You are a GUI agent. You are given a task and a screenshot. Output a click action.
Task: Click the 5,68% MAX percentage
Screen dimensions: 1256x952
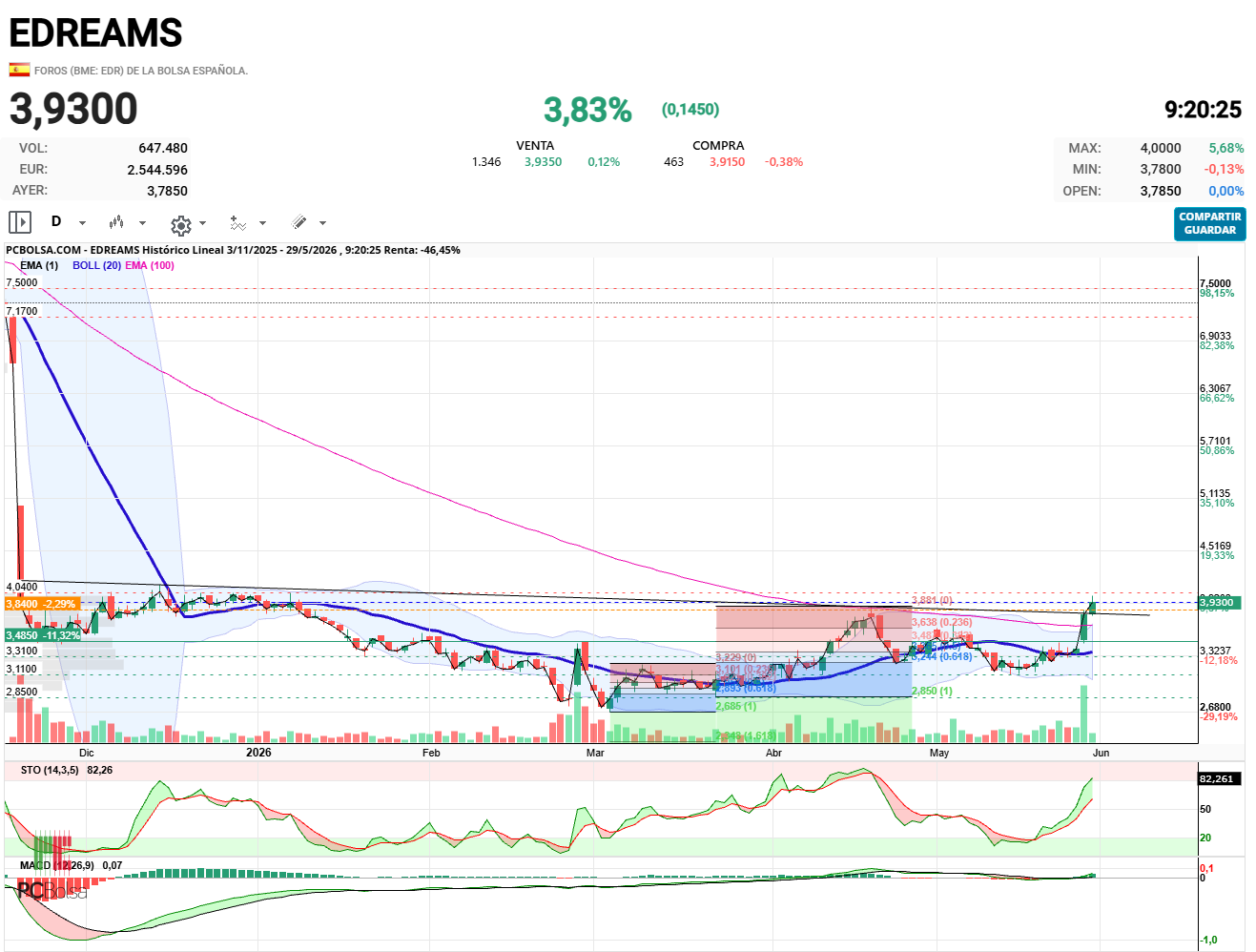pyautogui.click(x=1226, y=148)
